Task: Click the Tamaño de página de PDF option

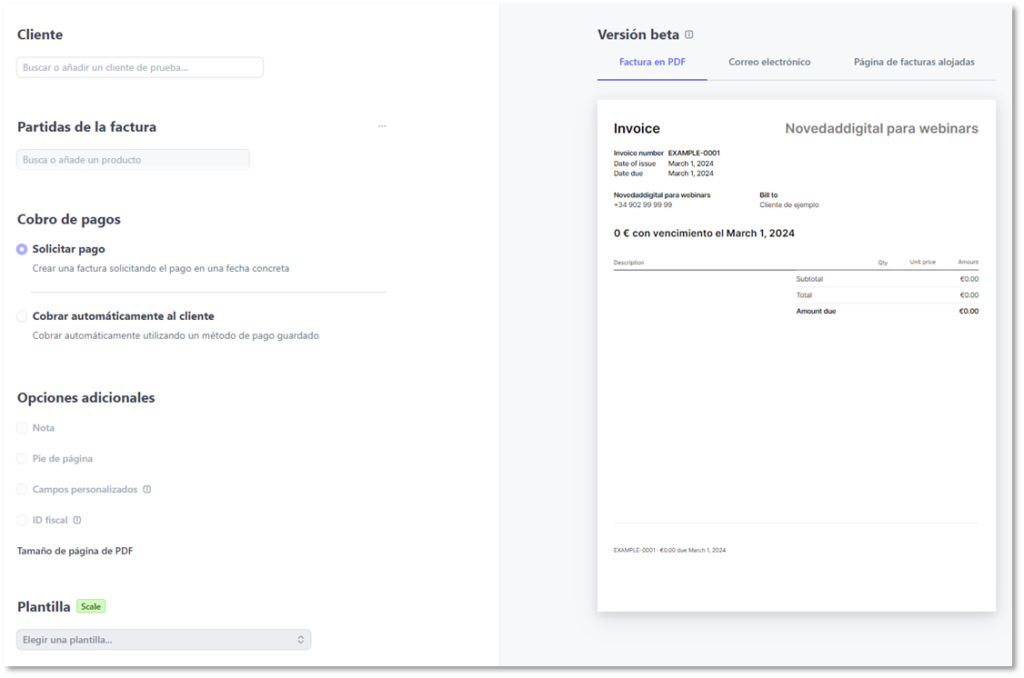Action: (x=75, y=551)
